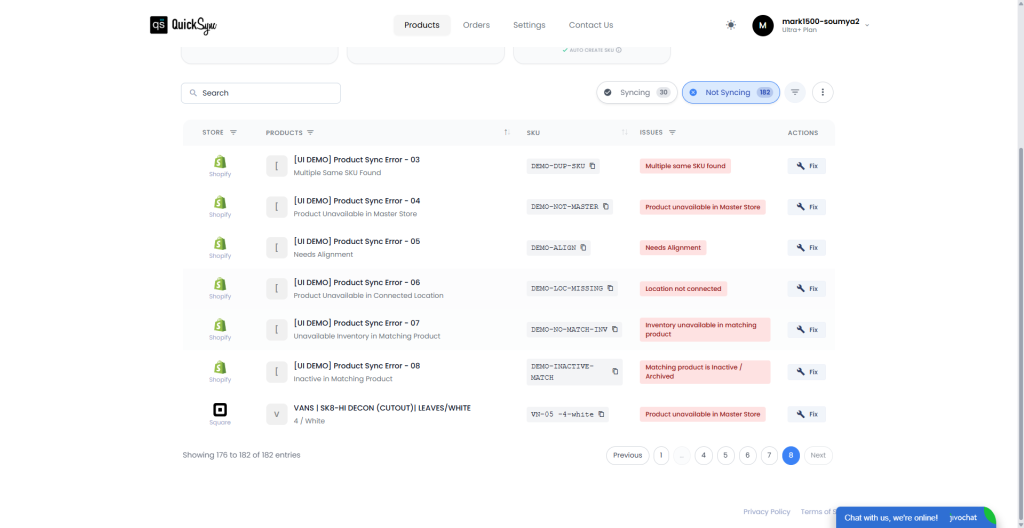Go to page 6
The width and height of the screenshot is (1024, 528).
pos(747,455)
